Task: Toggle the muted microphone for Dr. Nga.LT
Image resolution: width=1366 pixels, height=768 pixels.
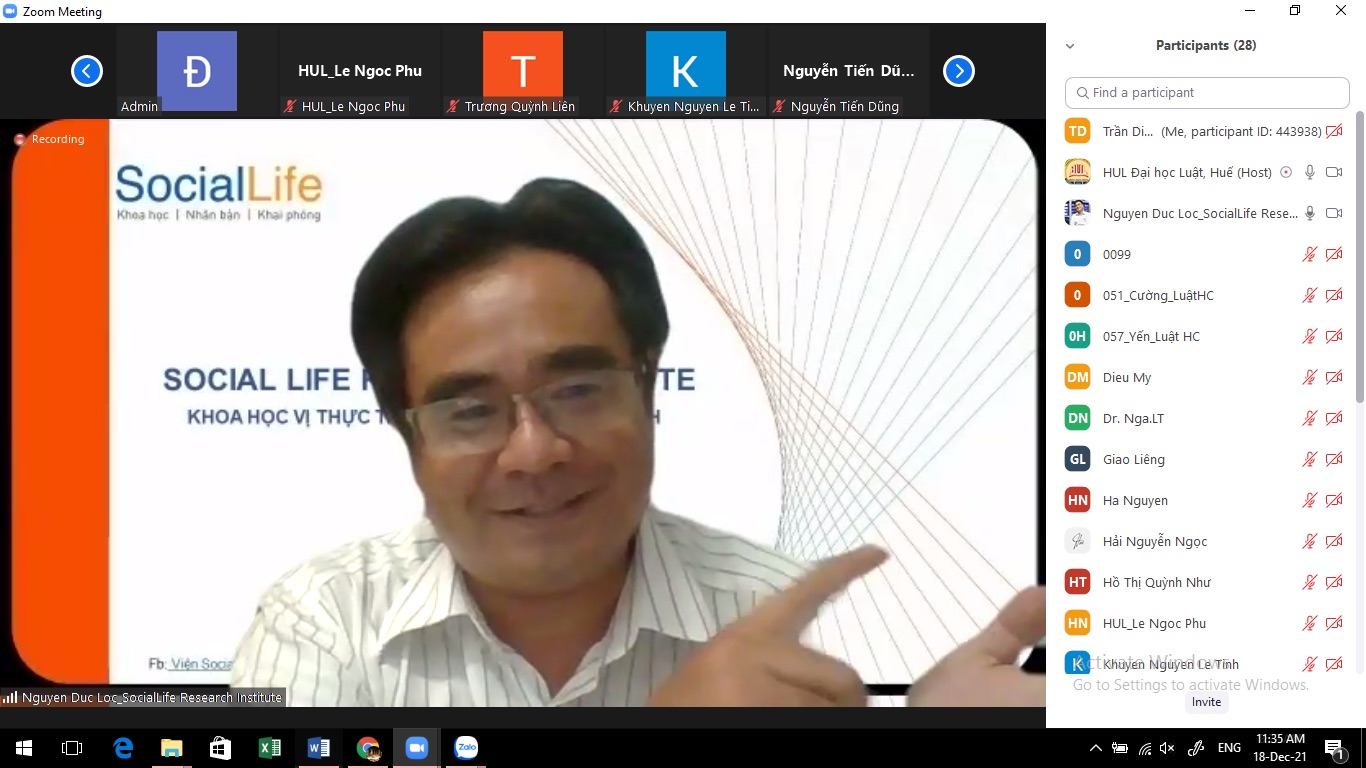Action: coord(1309,418)
